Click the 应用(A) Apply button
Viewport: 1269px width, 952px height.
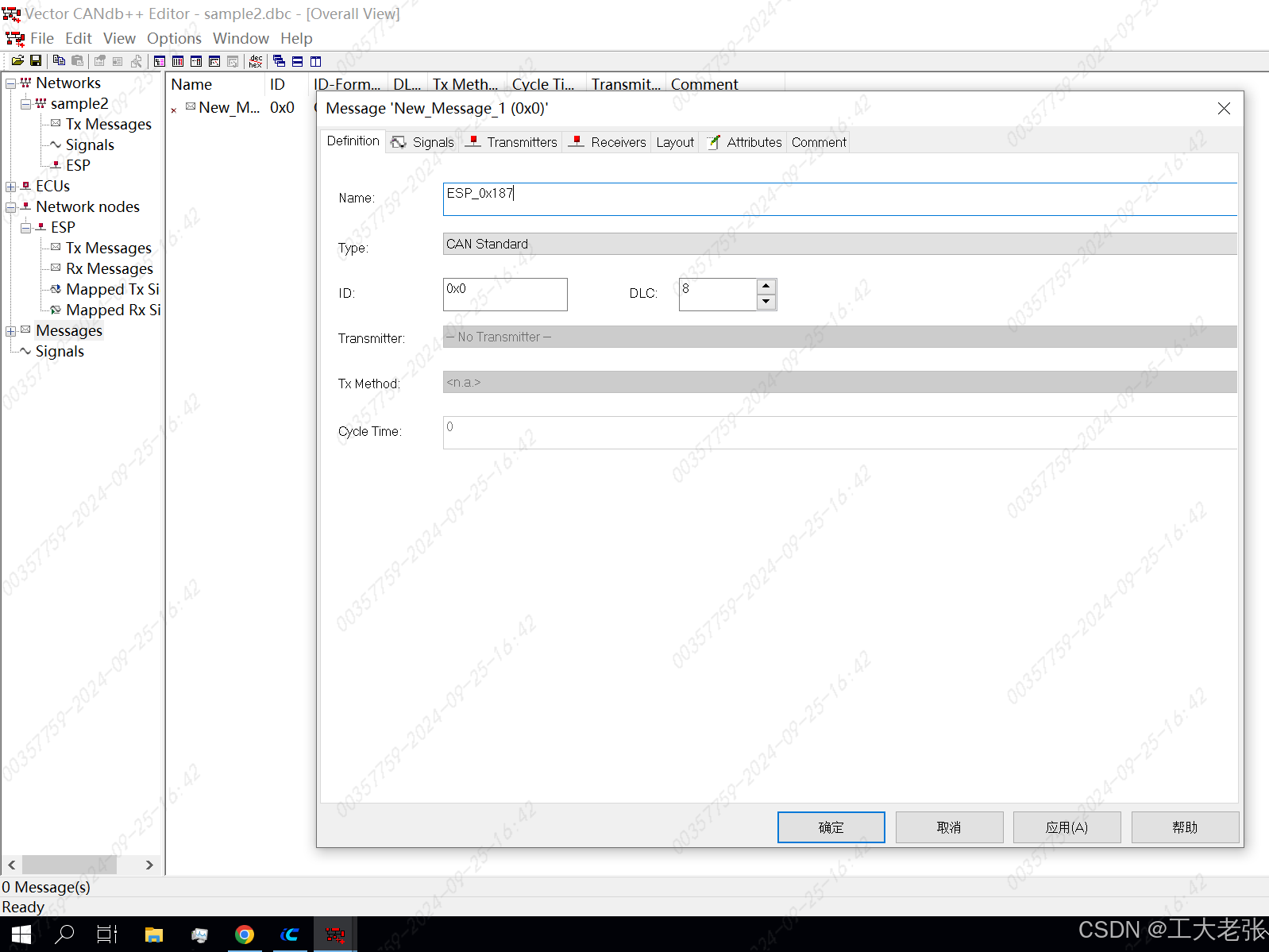(x=1066, y=827)
